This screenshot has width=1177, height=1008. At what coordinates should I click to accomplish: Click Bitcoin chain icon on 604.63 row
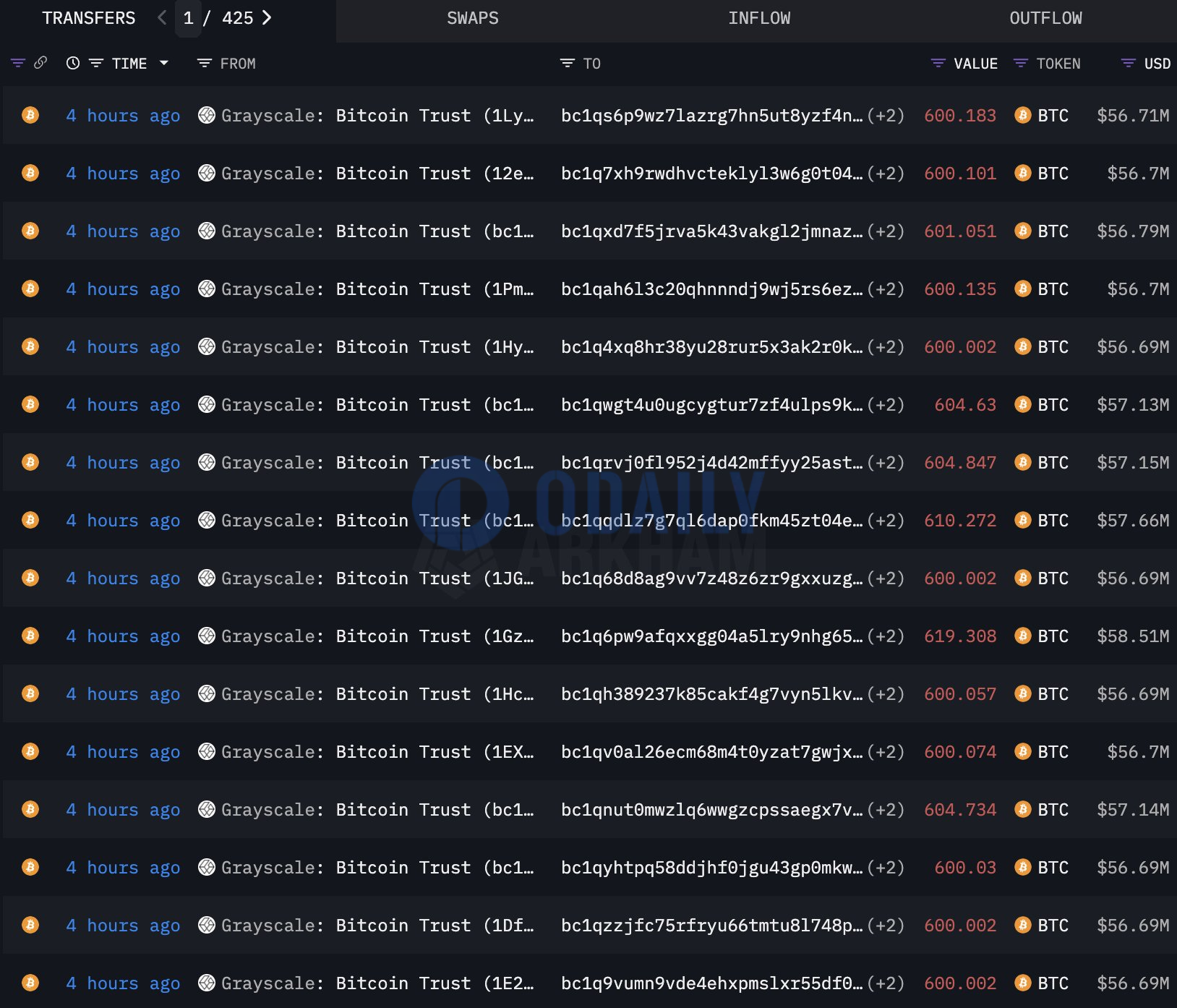pyautogui.click(x=30, y=404)
